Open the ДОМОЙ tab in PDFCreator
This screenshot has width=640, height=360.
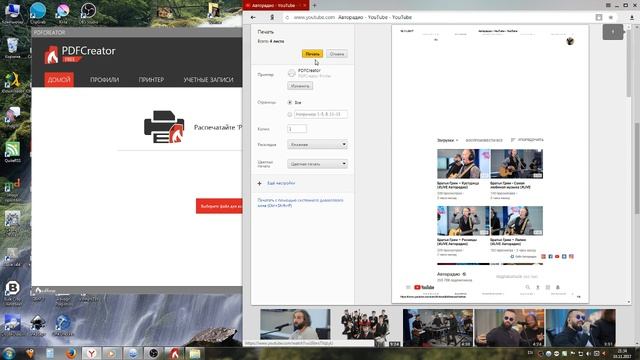click(59, 80)
